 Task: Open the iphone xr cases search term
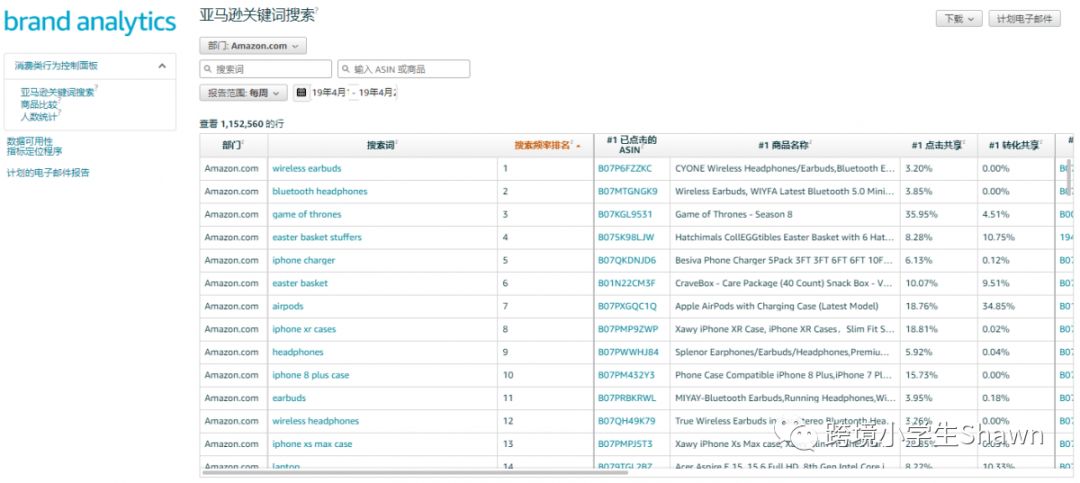click(304, 329)
